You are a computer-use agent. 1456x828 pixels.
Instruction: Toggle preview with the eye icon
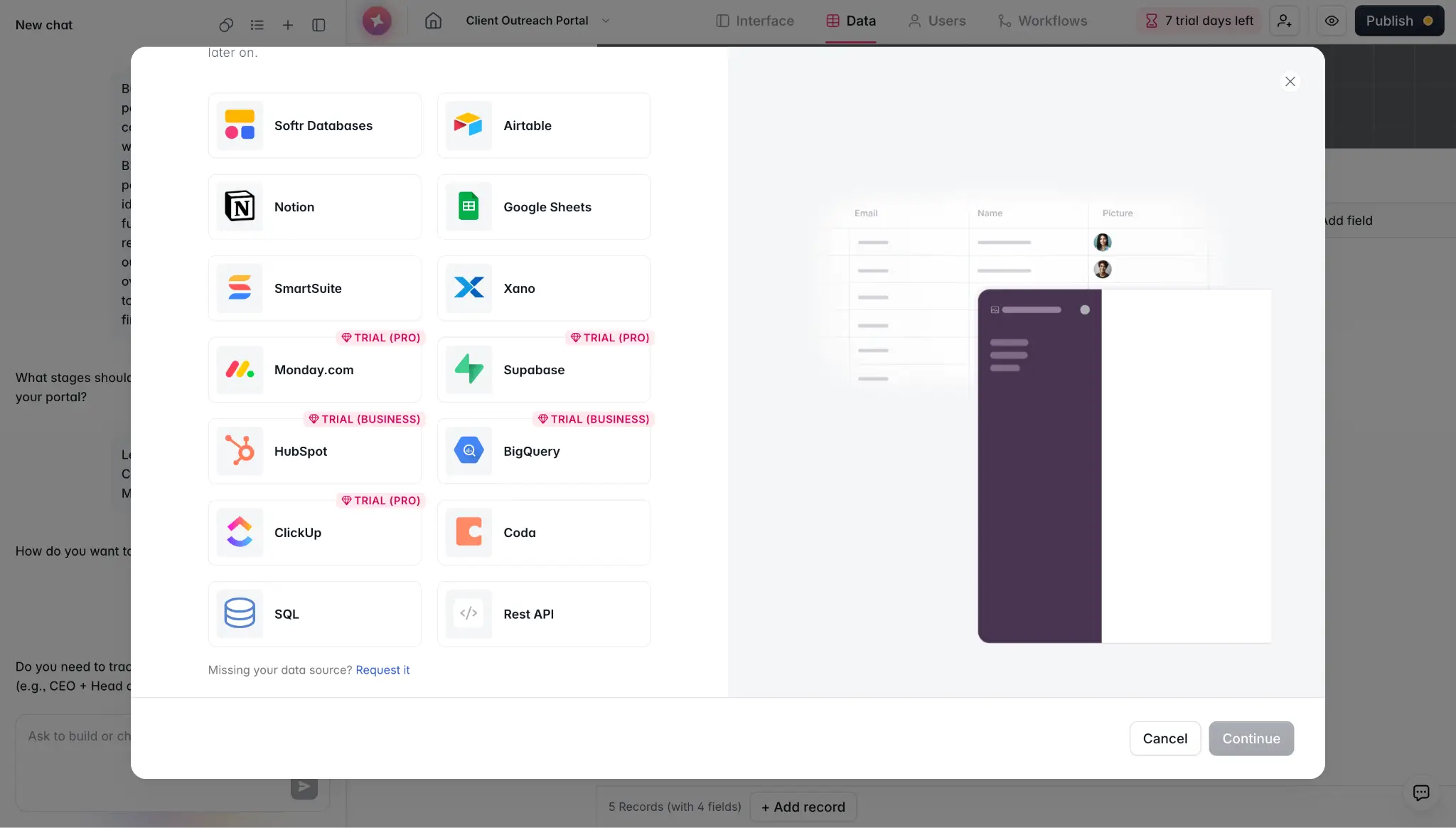coord(1332,21)
